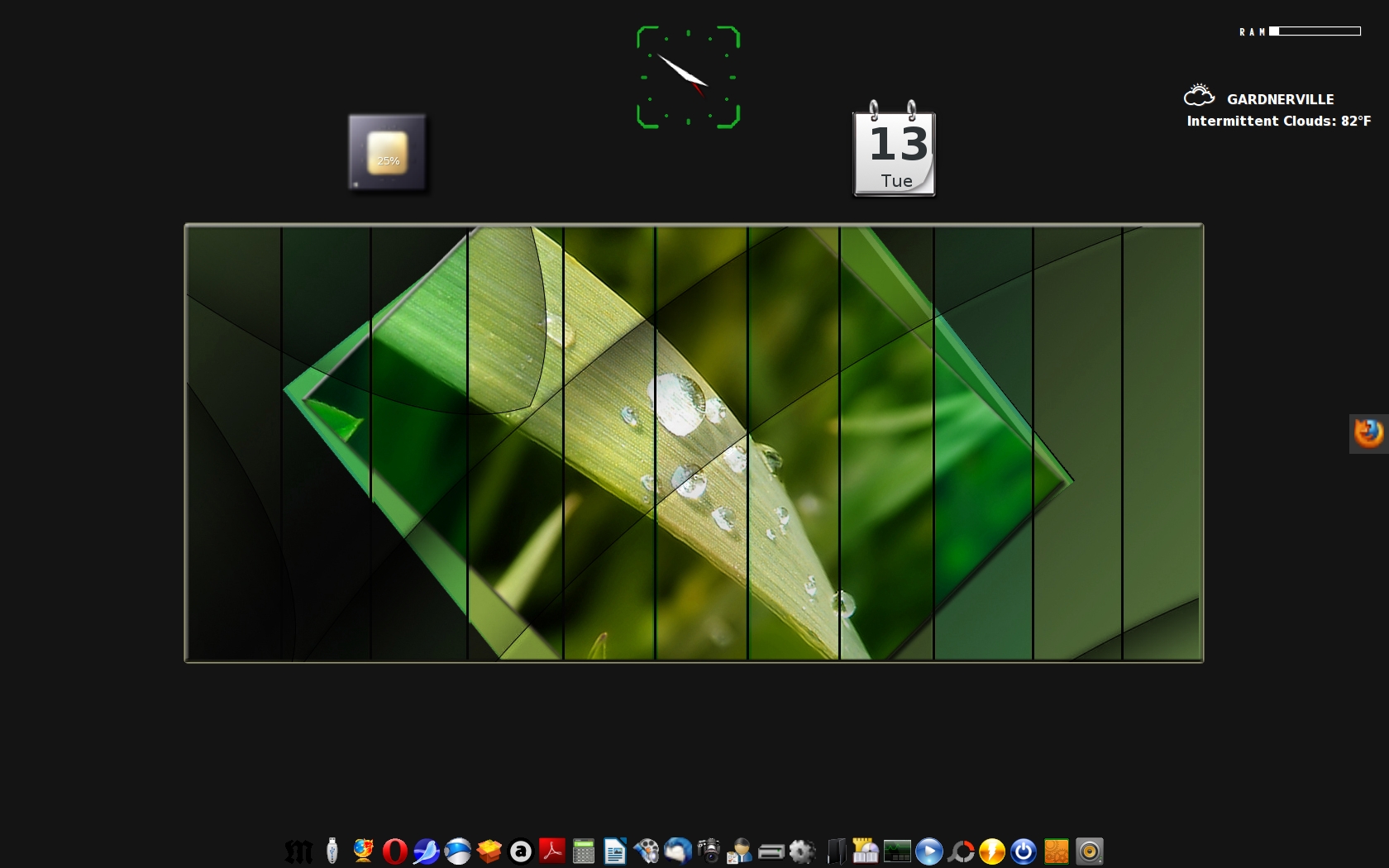Open the orange package box icon
This screenshot has height=868, width=1389.
489,851
